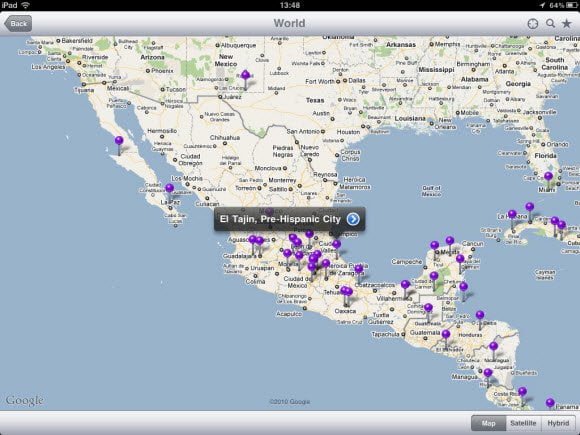Tap the El Tajin callout title
The width and height of the screenshot is (580, 435).
coord(280,219)
